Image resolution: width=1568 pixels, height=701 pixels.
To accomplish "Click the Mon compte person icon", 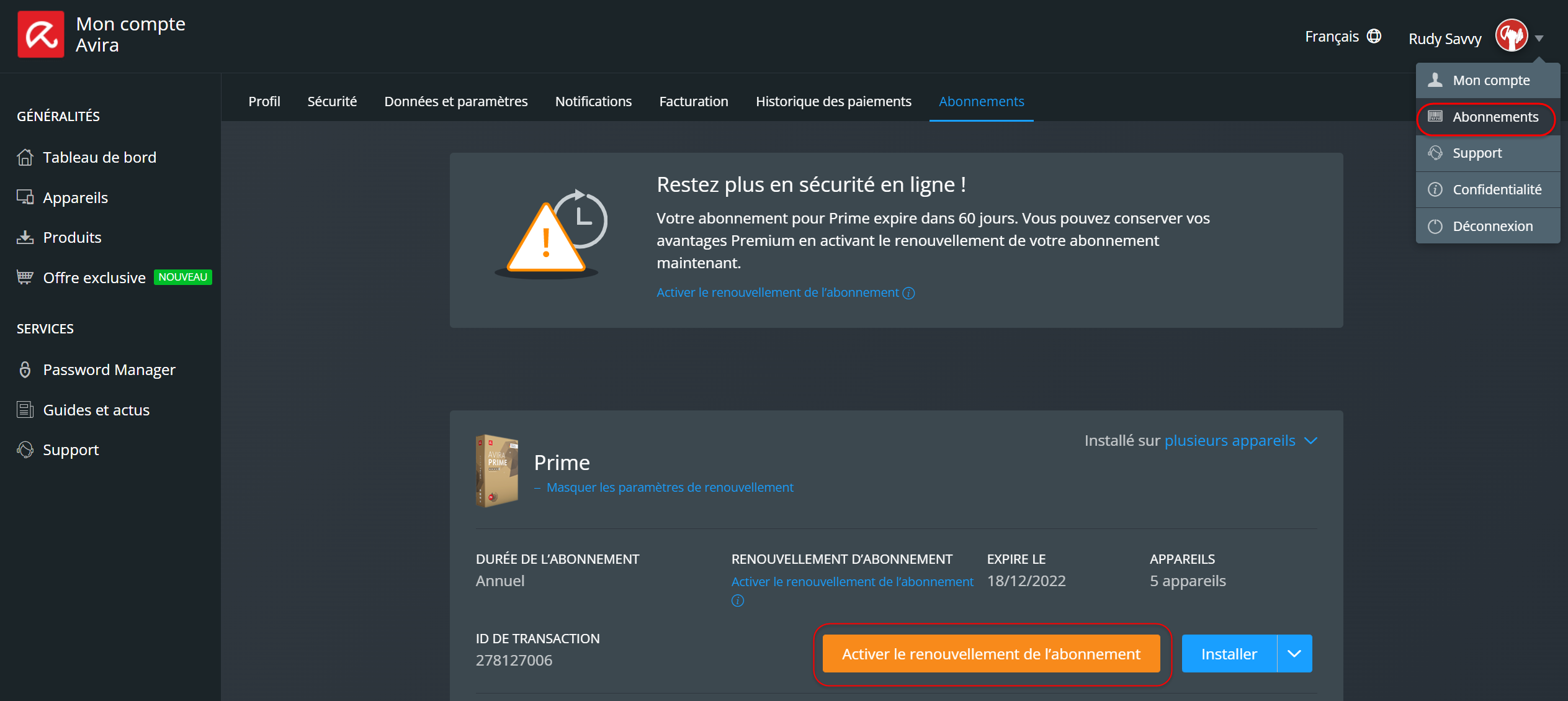I will click(x=1435, y=79).
